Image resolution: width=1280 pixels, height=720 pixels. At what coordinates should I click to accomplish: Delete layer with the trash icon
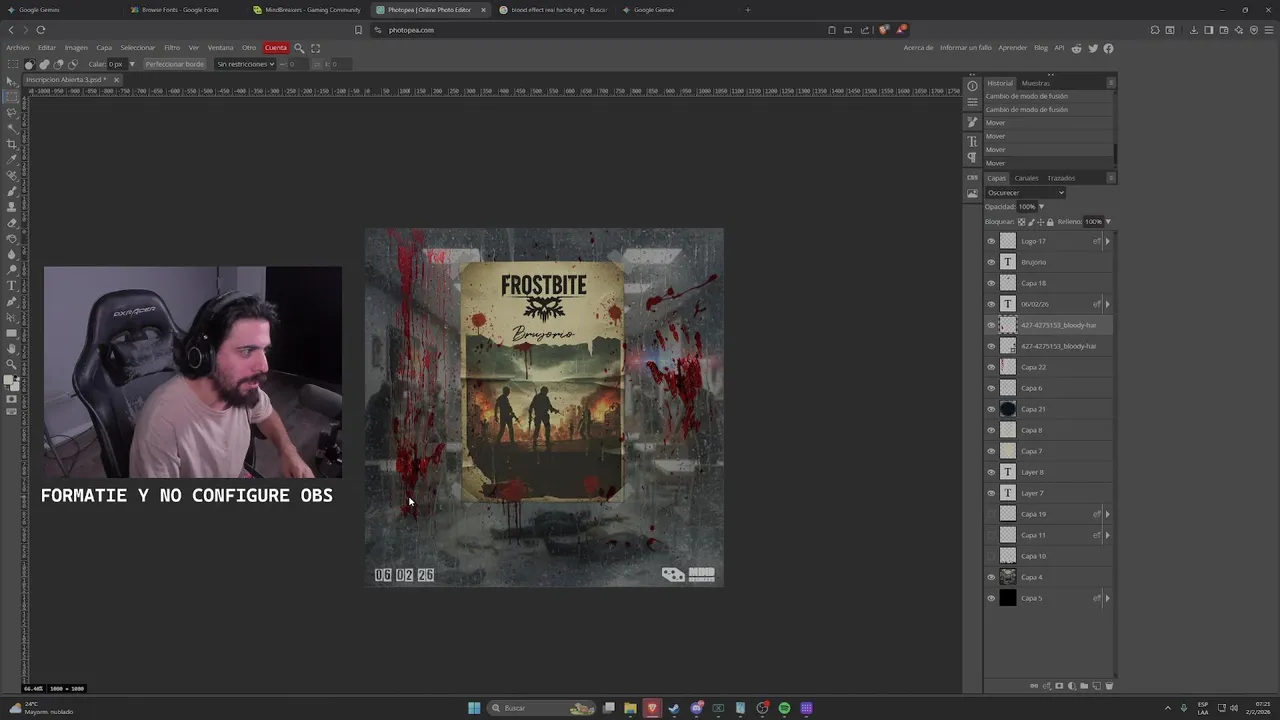(1109, 686)
